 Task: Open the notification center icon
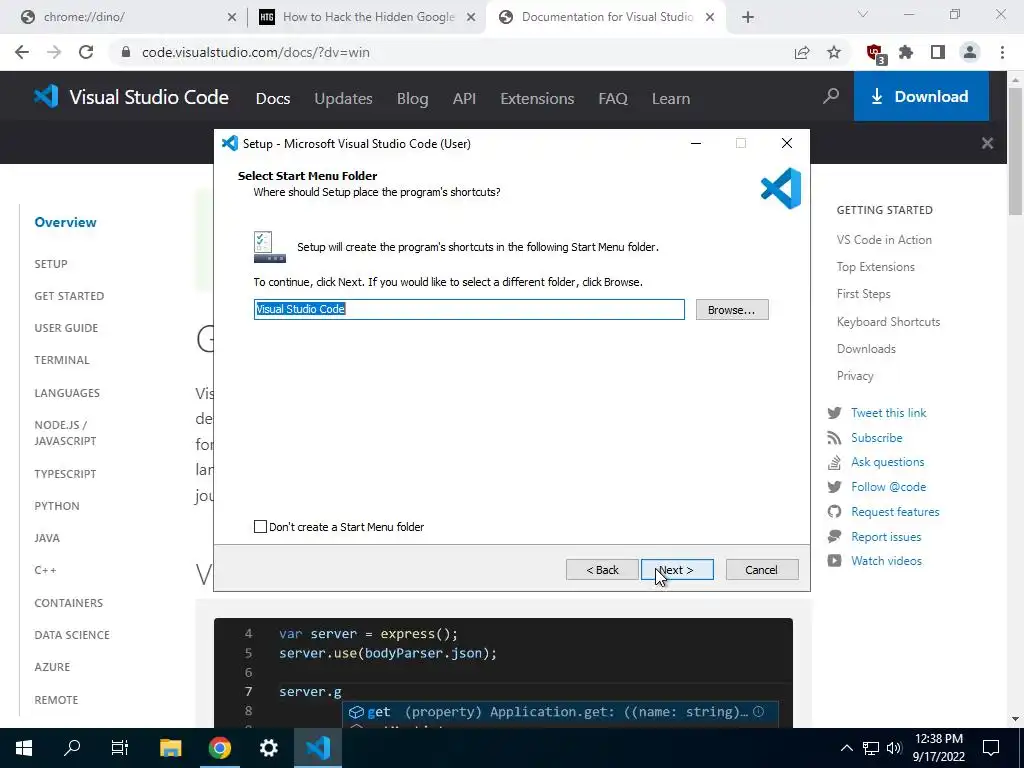991,748
